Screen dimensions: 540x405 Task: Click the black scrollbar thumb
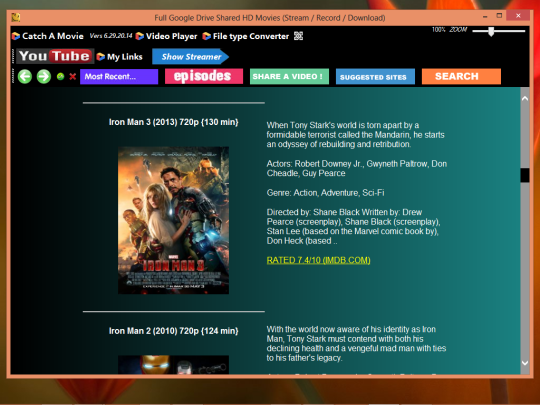tap(525, 175)
